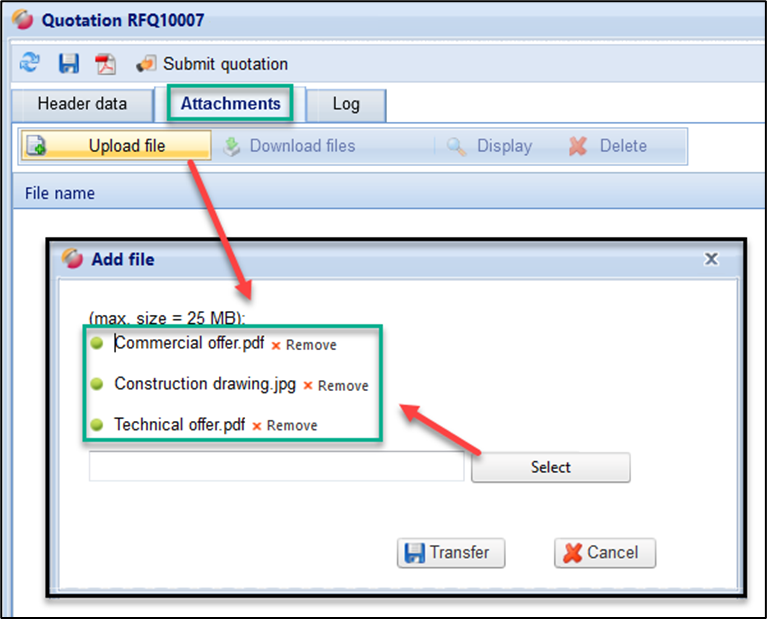Click the File name column header

click(60, 193)
